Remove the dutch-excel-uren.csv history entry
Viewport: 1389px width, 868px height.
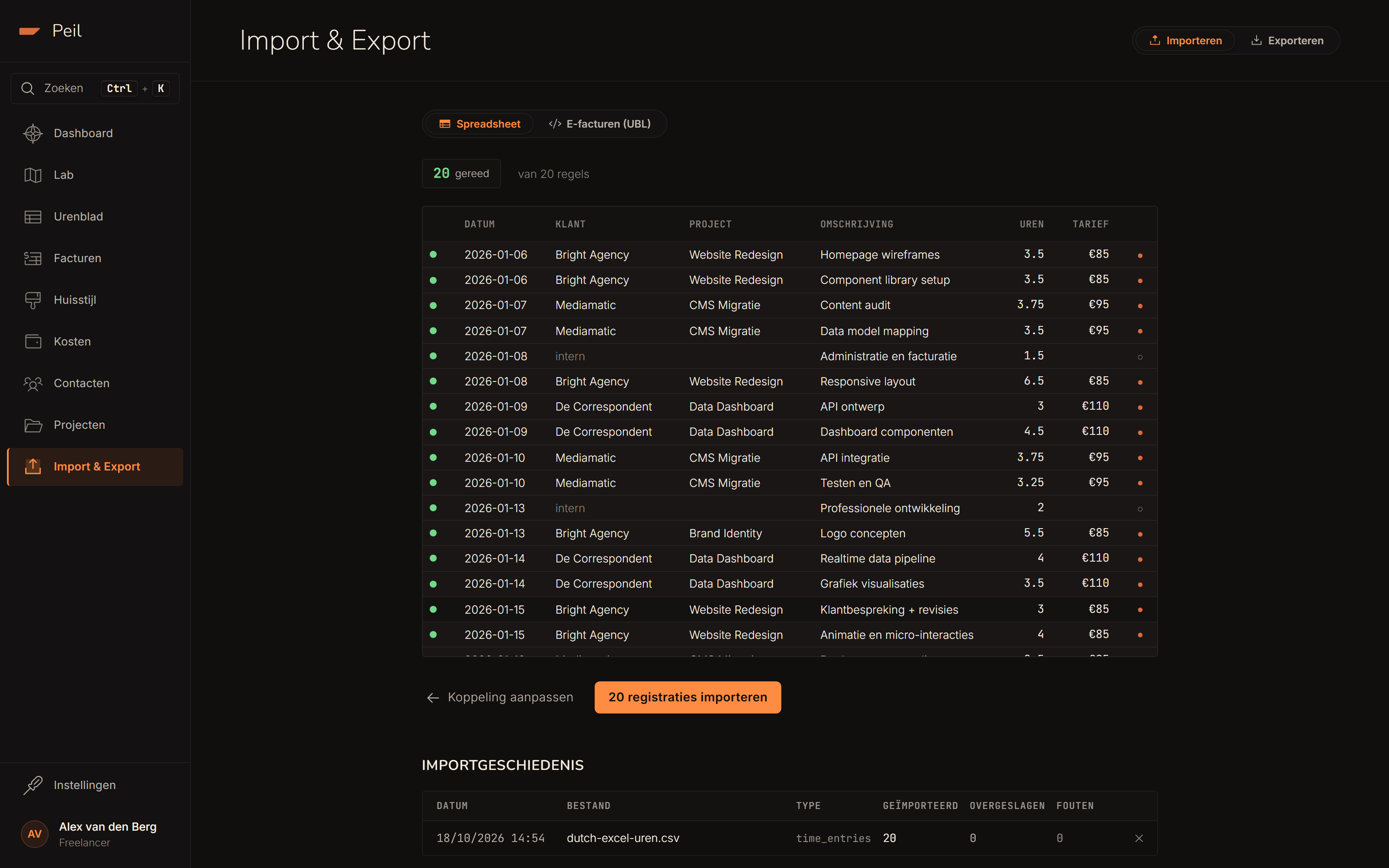pos(1139,838)
